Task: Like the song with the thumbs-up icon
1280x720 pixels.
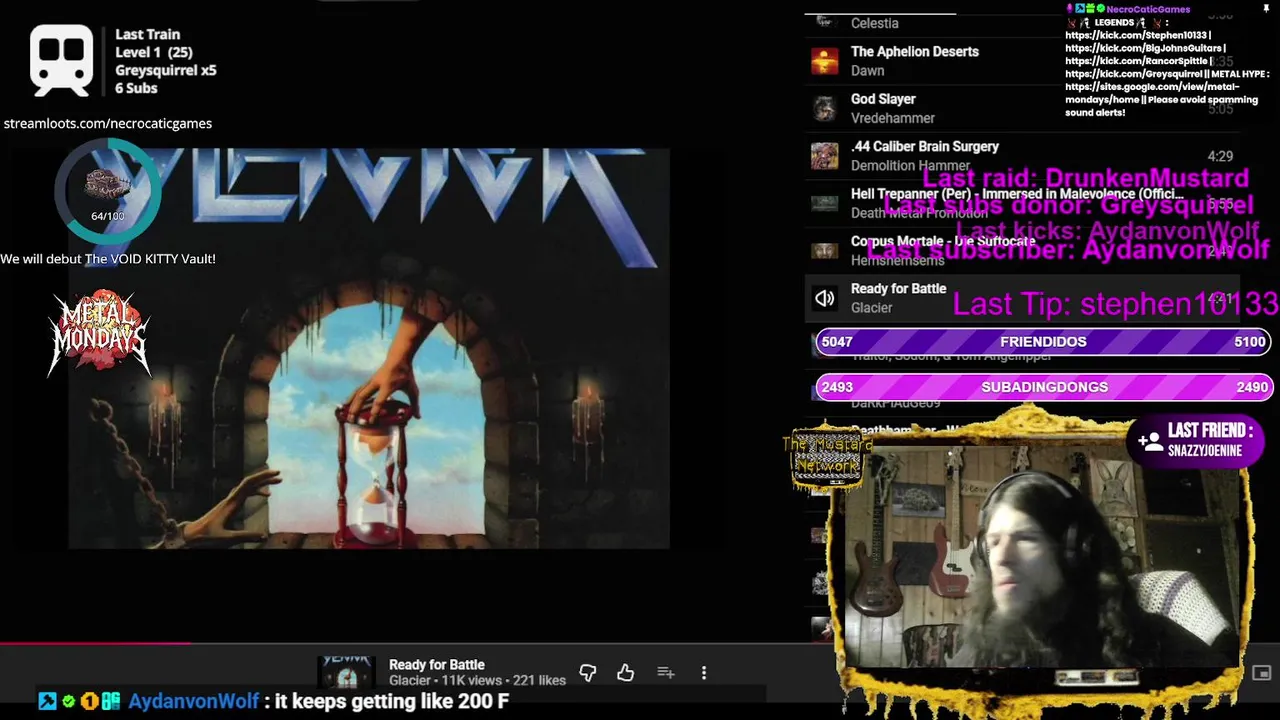Action: click(626, 673)
